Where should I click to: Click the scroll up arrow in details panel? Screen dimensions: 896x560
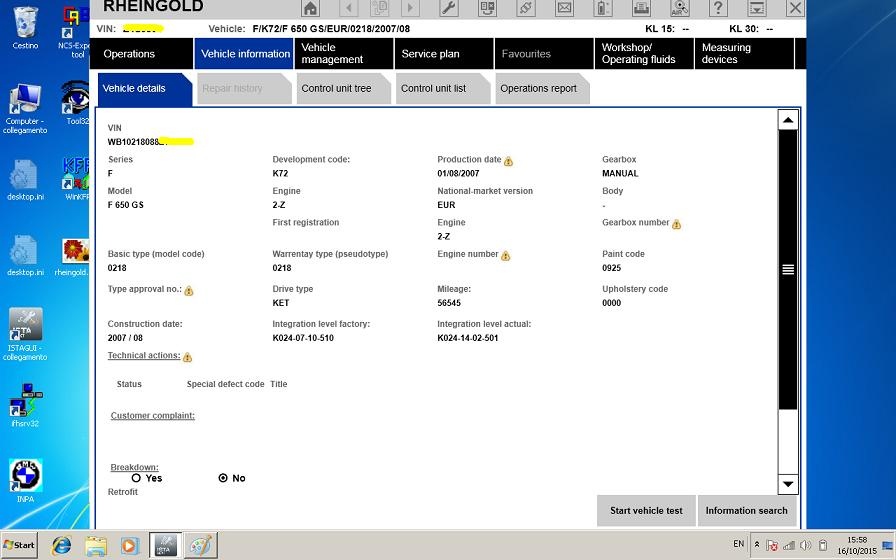coord(788,119)
